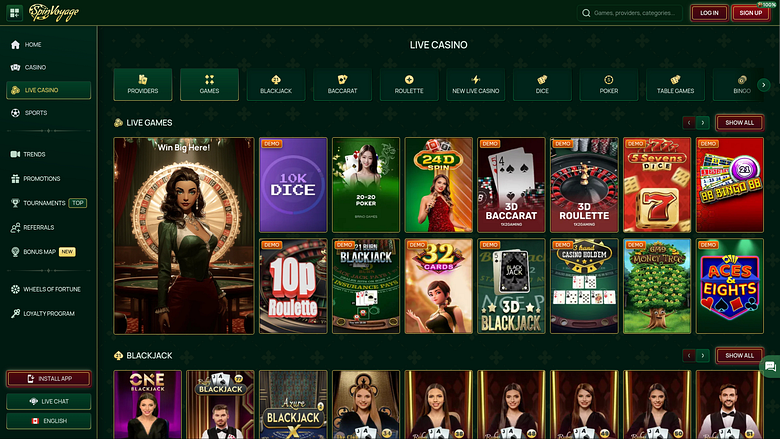Image resolution: width=780 pixels, height=439 pixels.
Task: Select the Providers category tab
Action: (x=143, y=85)
